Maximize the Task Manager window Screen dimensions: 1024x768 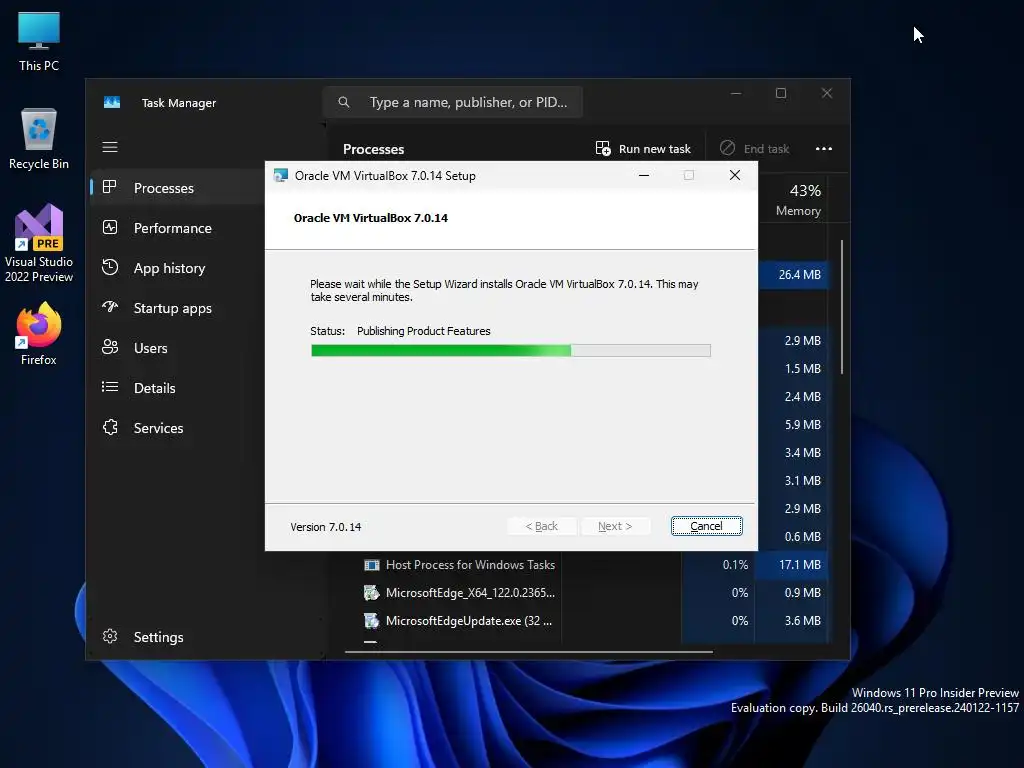[781, 93]
